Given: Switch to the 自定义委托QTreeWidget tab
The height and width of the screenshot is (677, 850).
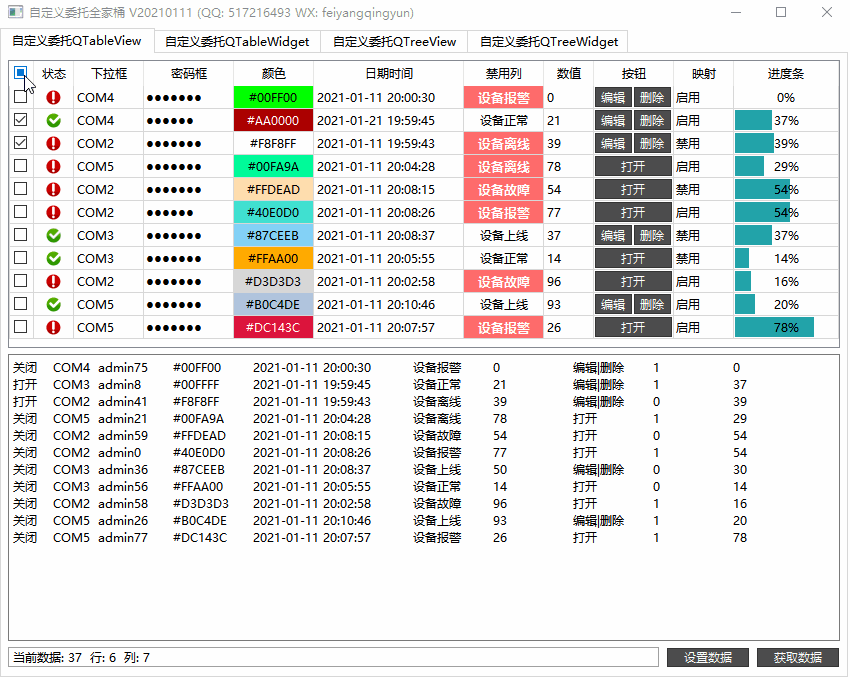Looking at the screenshot, I should point(549,42).
